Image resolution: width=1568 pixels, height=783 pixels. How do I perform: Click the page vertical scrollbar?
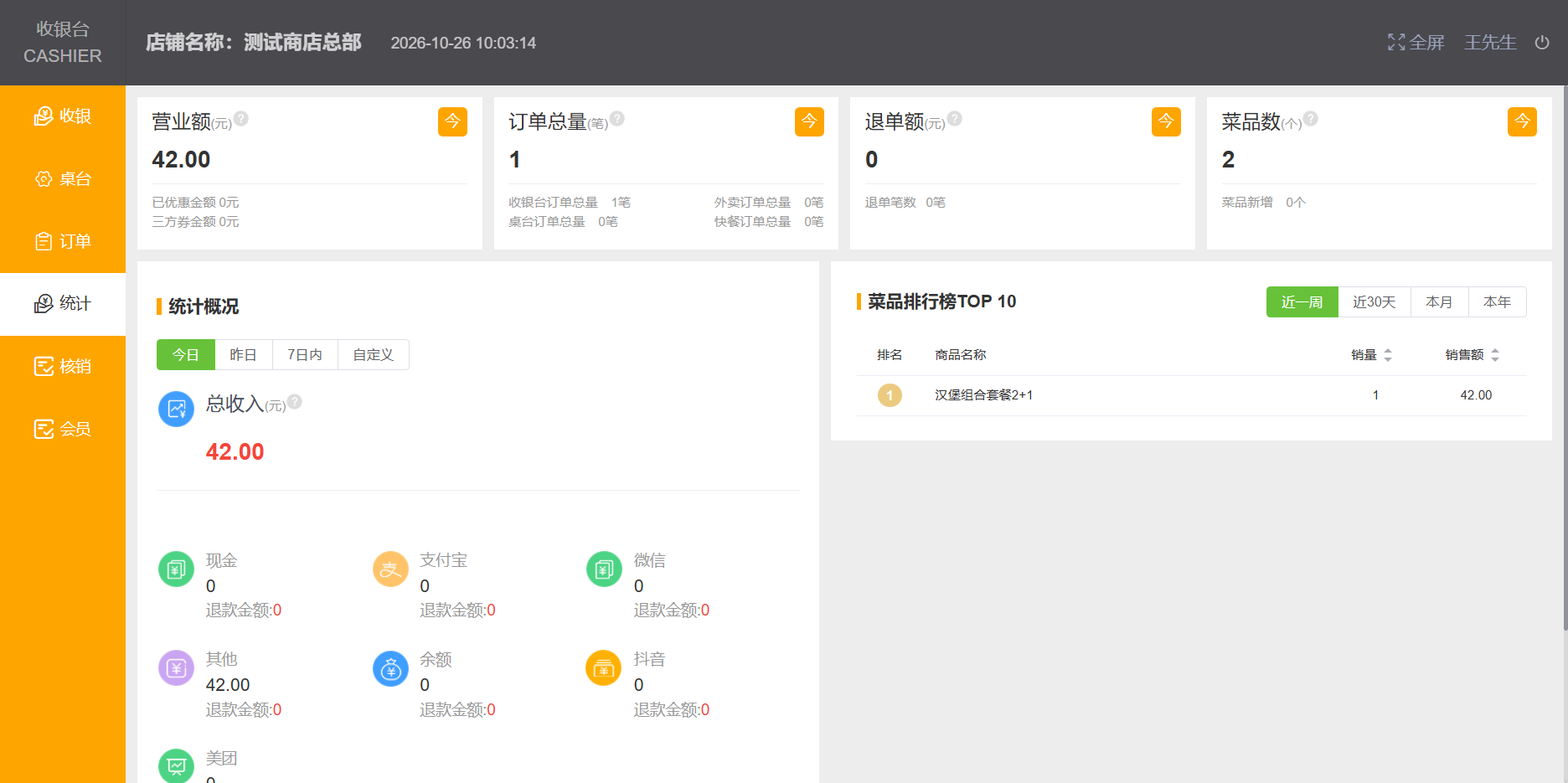pos(1565,358)
